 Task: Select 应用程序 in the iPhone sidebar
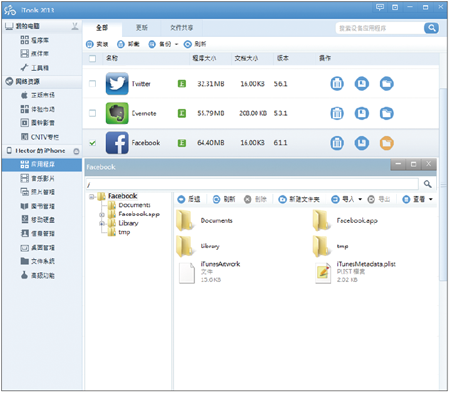pyautogui.click(x=42, y=165)
